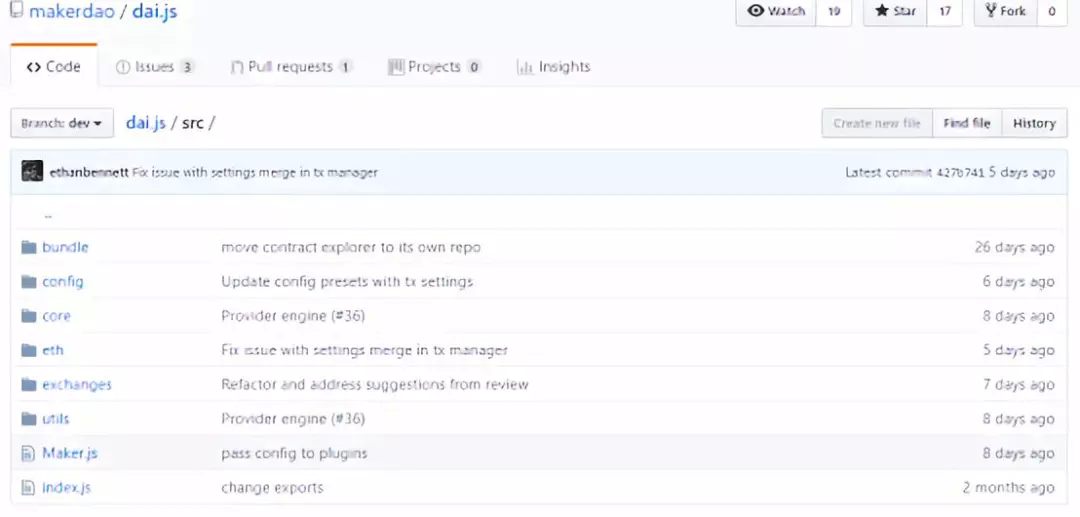Open the core folder icon
This screenshot has height=517, width=1080.
(28, 316)
